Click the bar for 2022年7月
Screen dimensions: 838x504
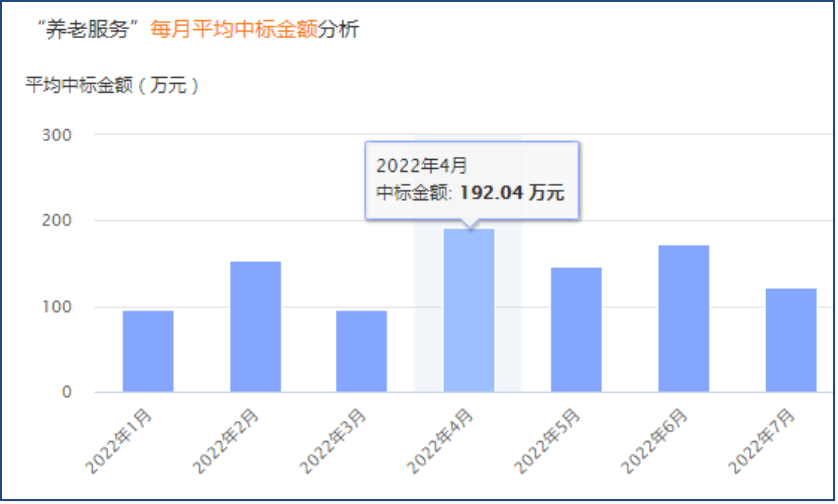[790, 340]
